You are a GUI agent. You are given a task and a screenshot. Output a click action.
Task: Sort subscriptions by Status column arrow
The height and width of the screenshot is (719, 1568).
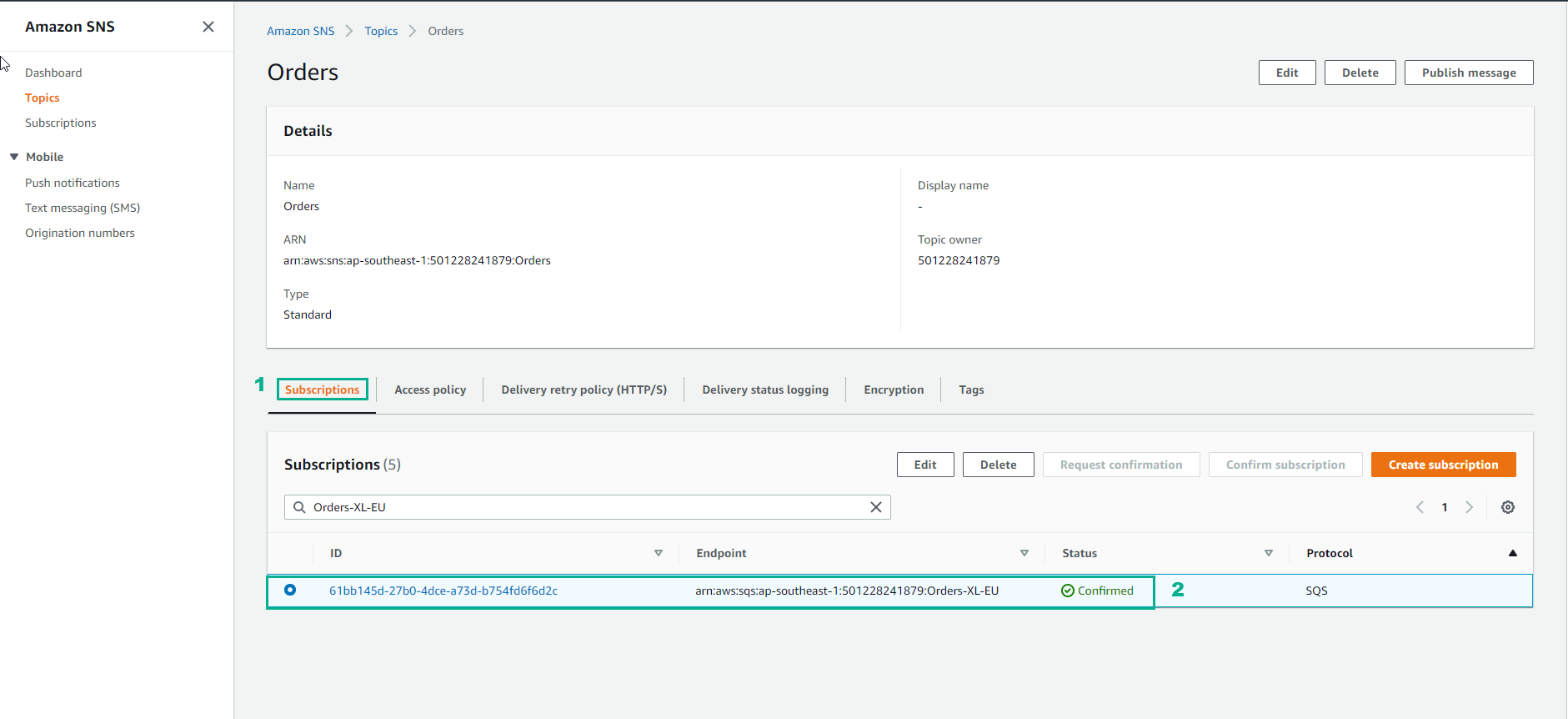point(1269,553)
